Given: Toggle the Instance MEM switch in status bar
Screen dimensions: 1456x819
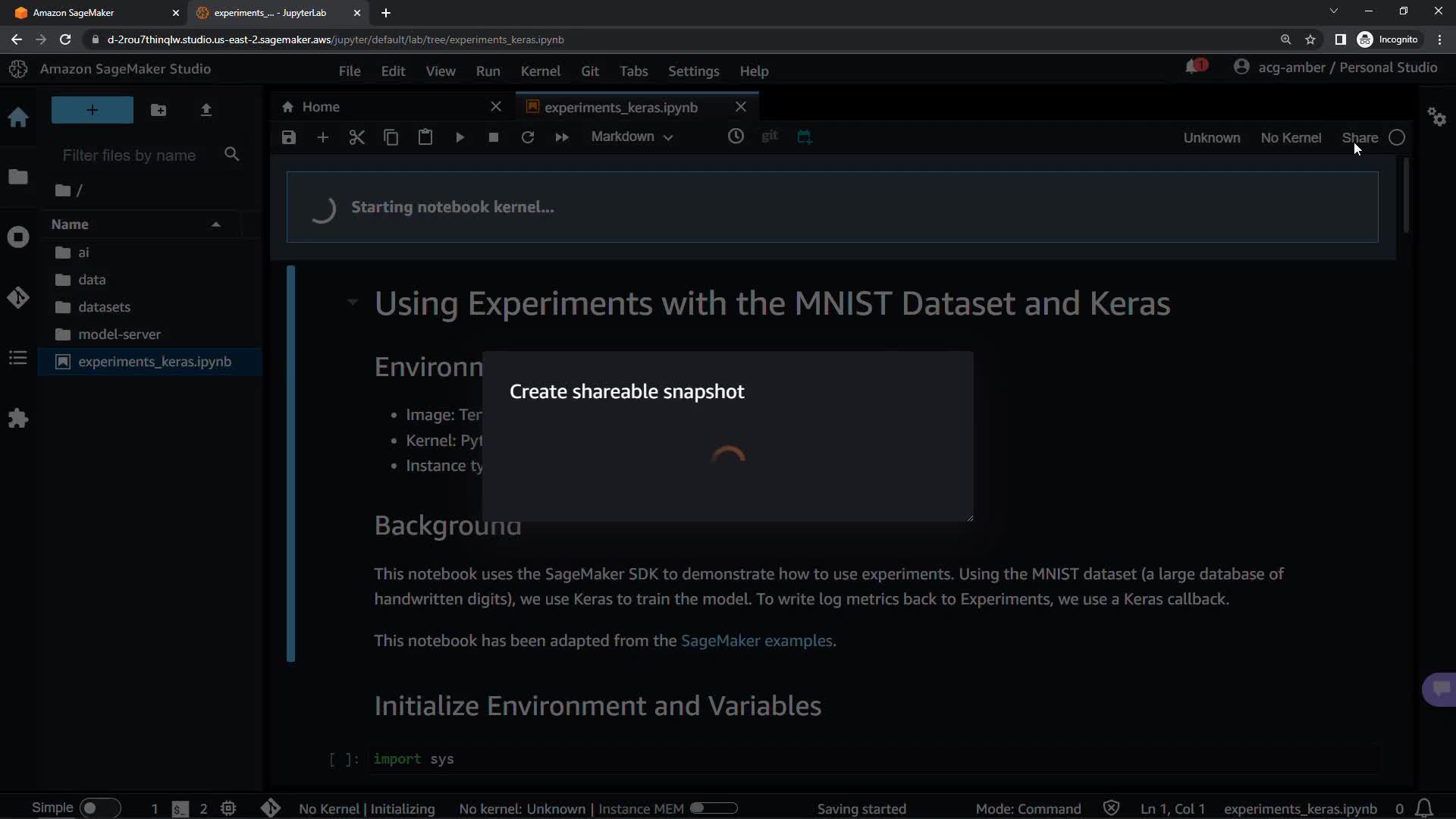Looking at the screenshot, I should (x=713, y=808).
